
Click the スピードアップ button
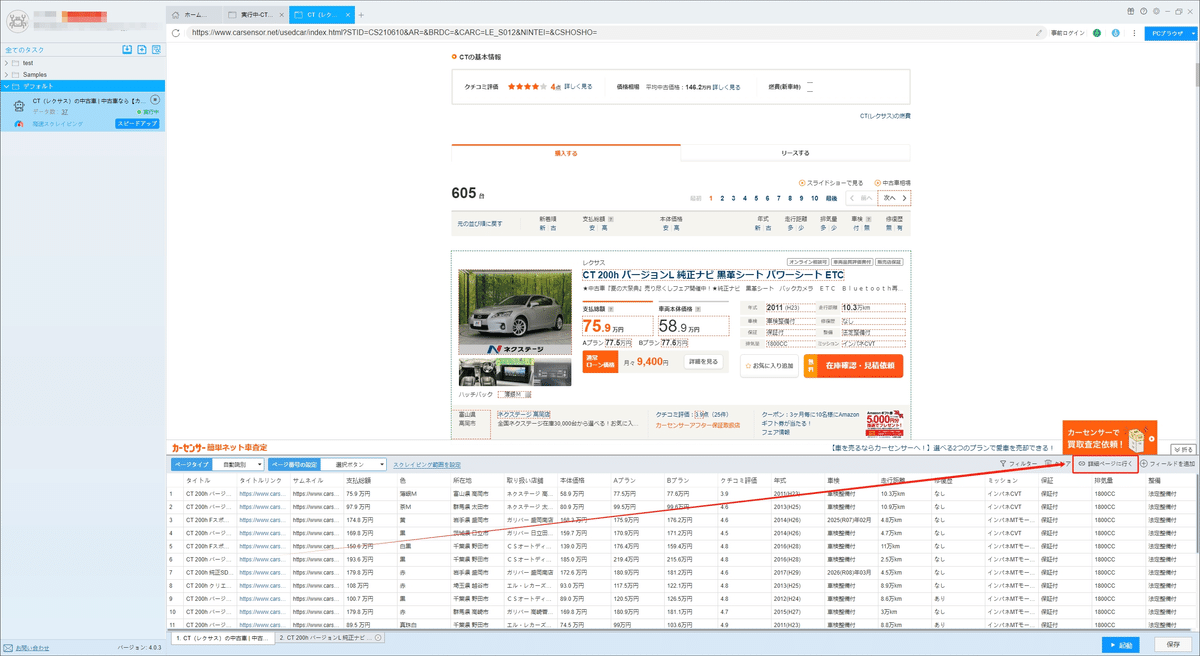click(x=137, y=124)
